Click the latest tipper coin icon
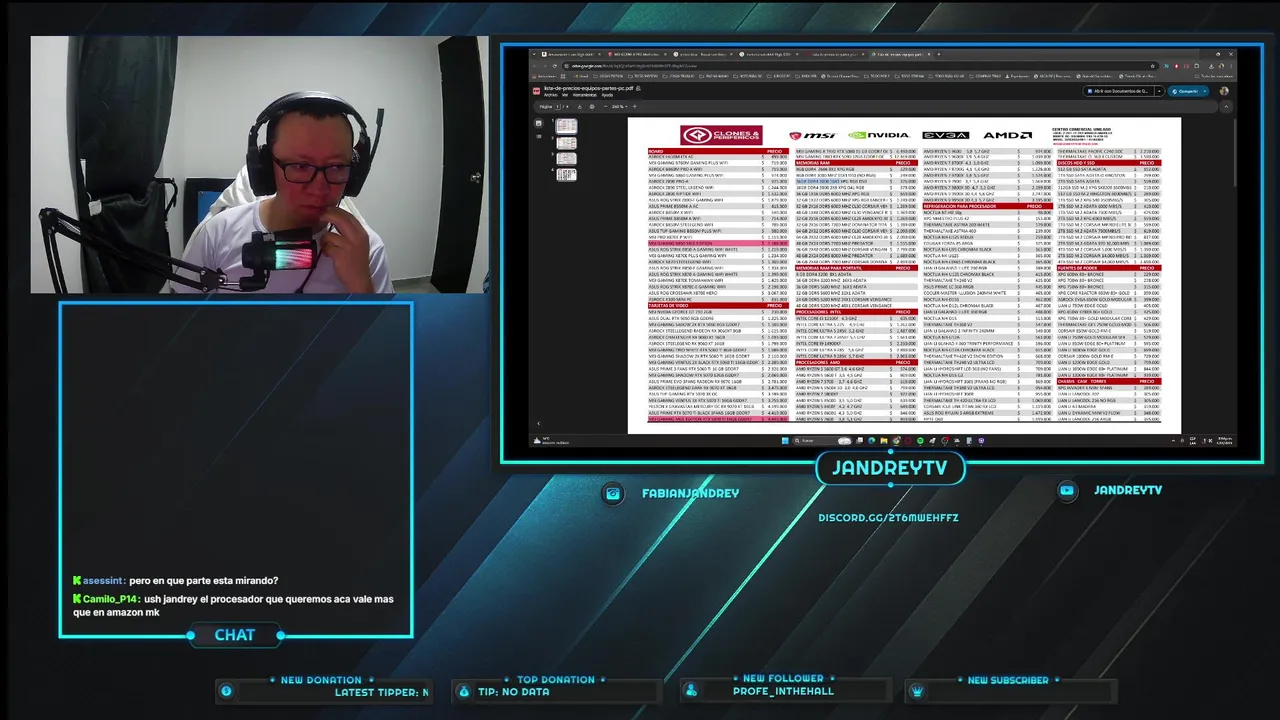Image resolution: width=1280 pixels, height=720 pixels. (x=226, y=691)
